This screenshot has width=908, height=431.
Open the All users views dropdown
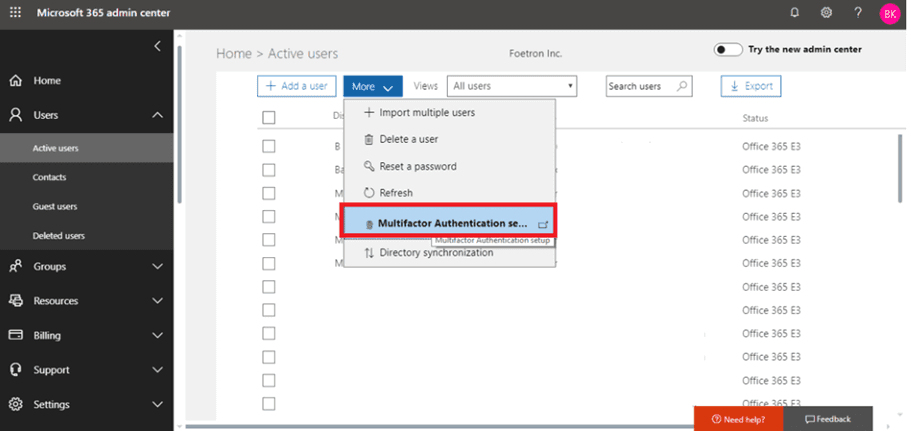512,86
